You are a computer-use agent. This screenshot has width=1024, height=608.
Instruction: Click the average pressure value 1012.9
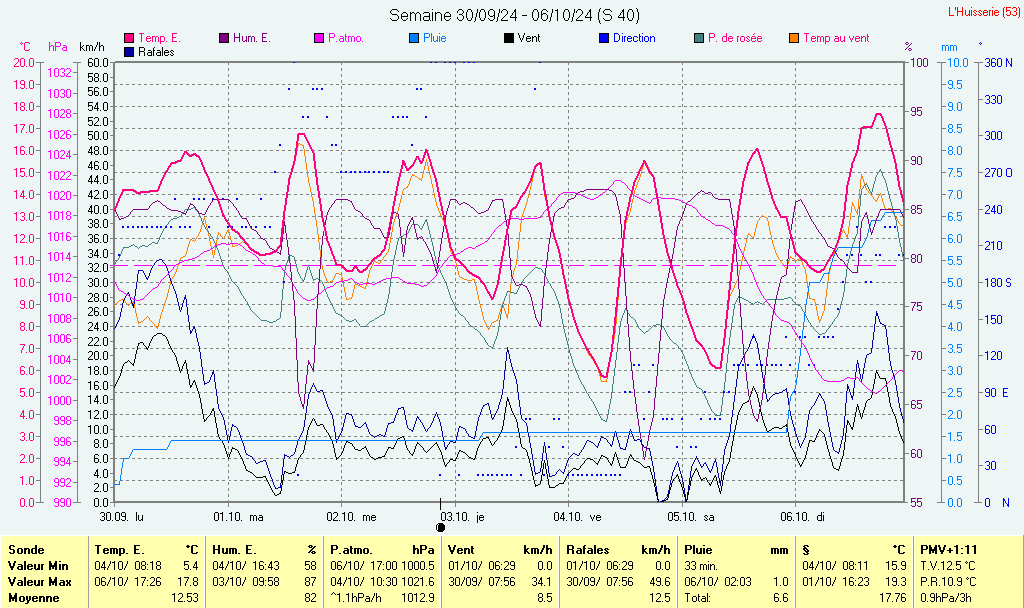click(418, 598)
